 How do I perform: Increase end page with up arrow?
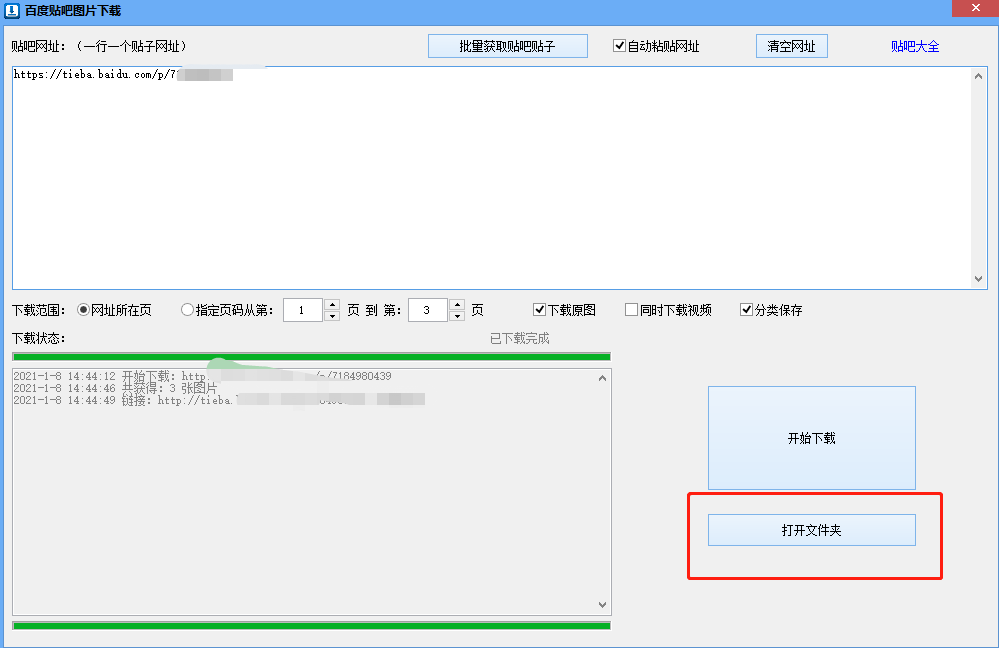[457, 305]
